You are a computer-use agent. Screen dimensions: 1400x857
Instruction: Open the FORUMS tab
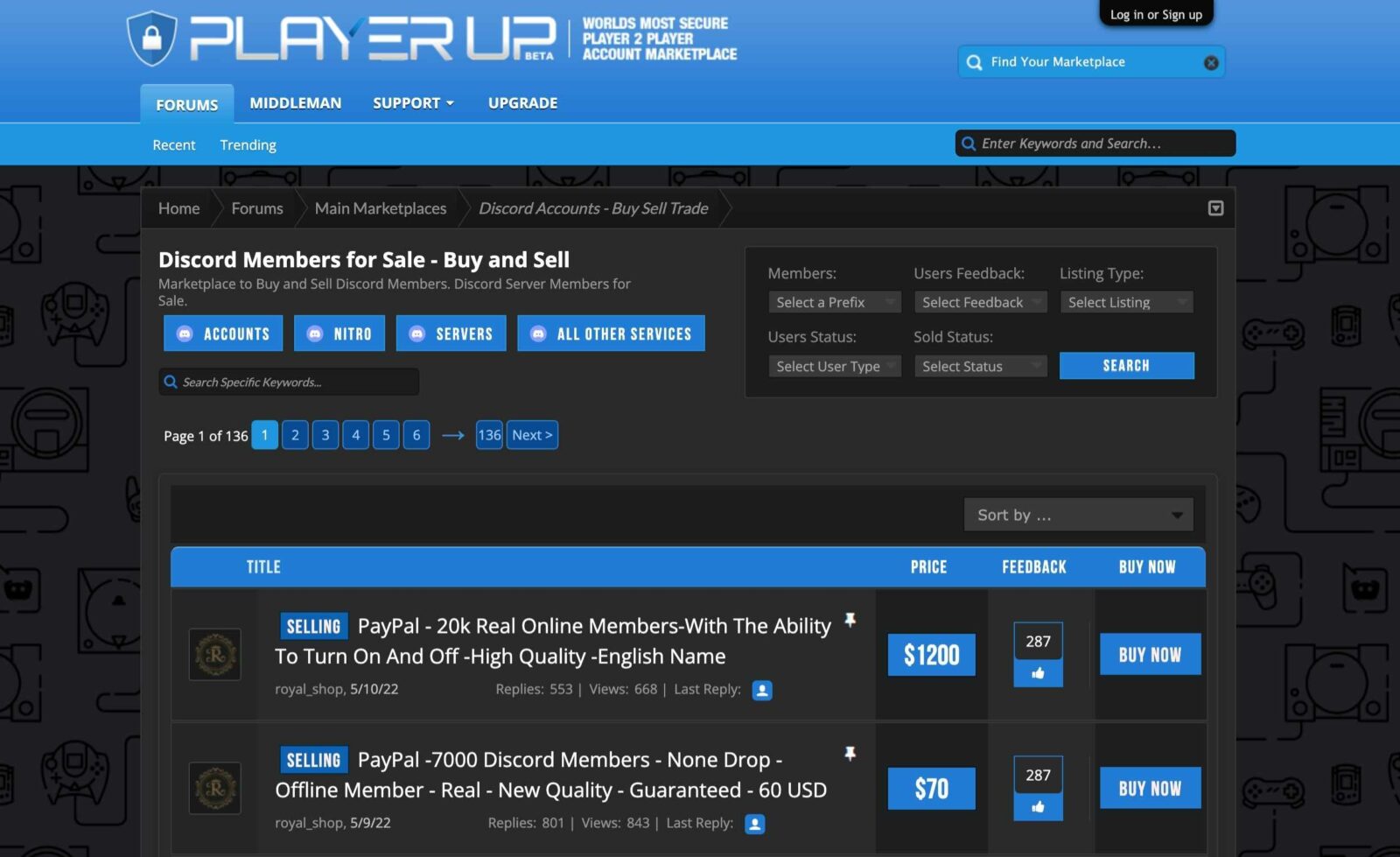coord(187,104)
